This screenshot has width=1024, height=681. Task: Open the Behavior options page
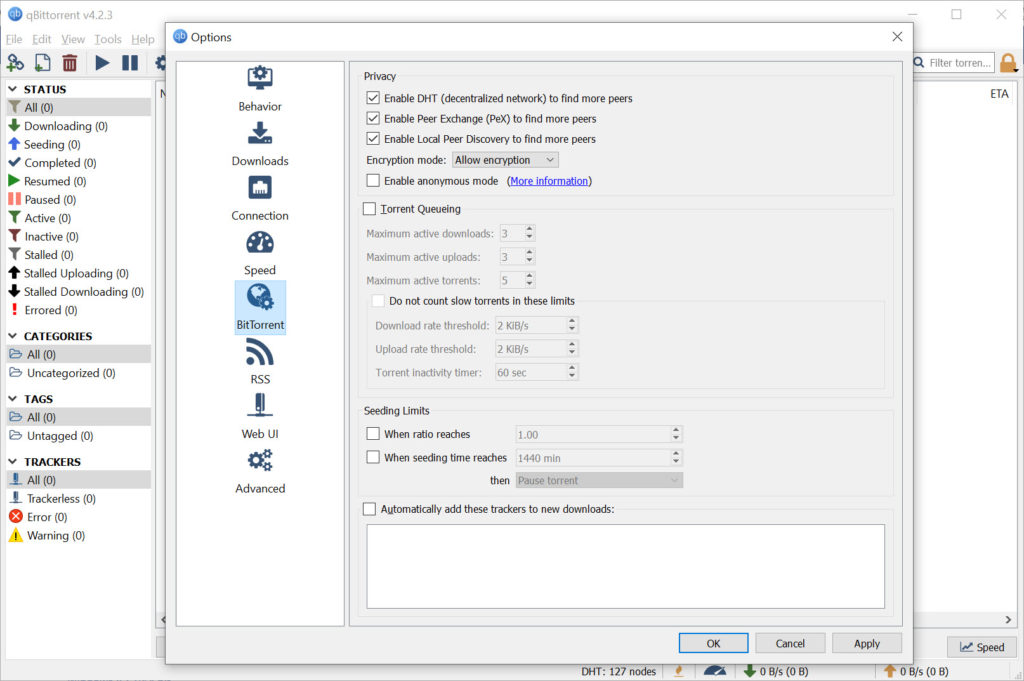tap(260, 89)
